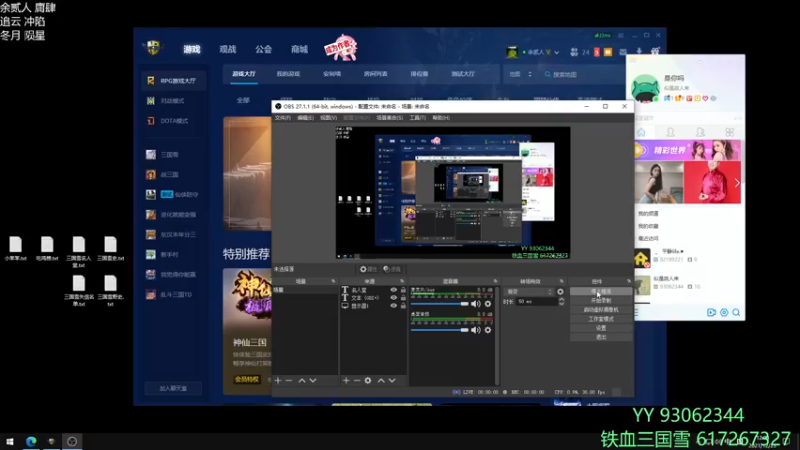Remove source with minus icon in OBS Sources panel
Image resolution: width=800 pixels, height=450 pixels.
pyautogui.click(x=357, y=381)
